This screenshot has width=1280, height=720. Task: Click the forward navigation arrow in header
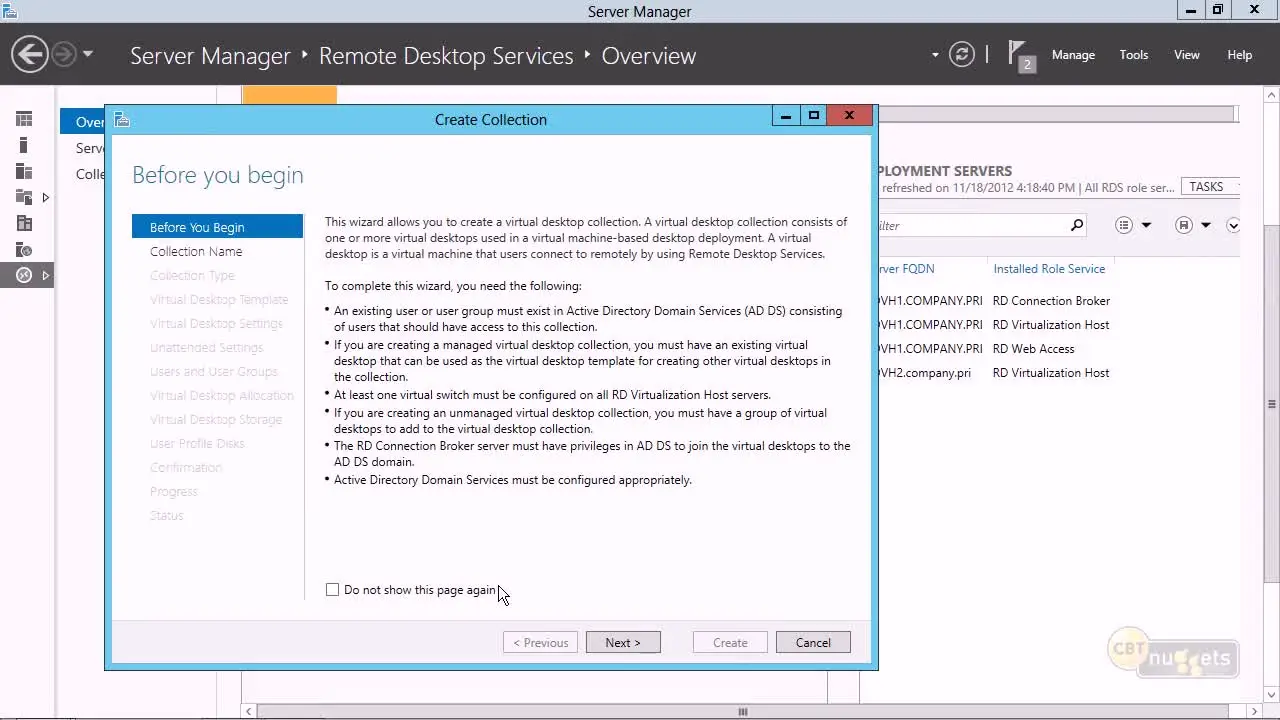point(63,54)
